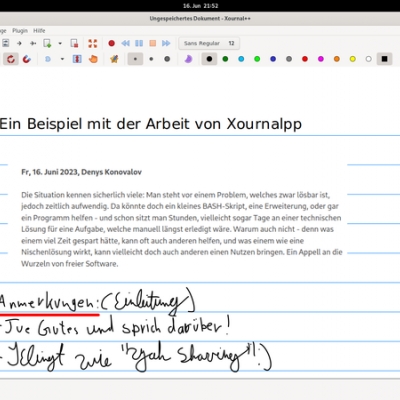Viewport: 400px width, 400px height.
Task: Toggle rotation snapping icon
Action: coord(11,59)
